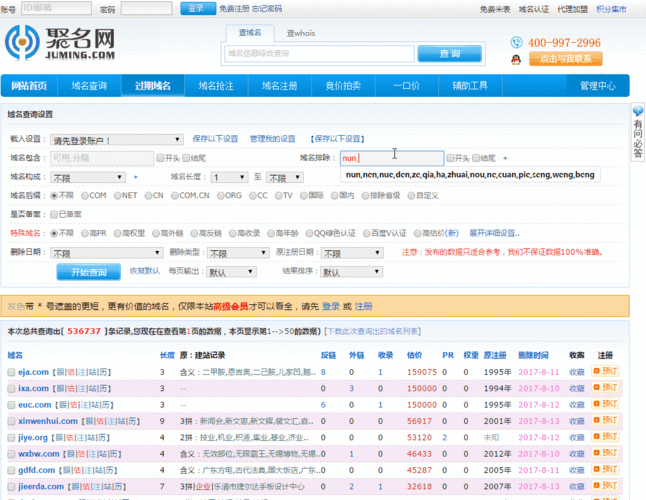Click the 免费注册 link at top

[234, 9]
